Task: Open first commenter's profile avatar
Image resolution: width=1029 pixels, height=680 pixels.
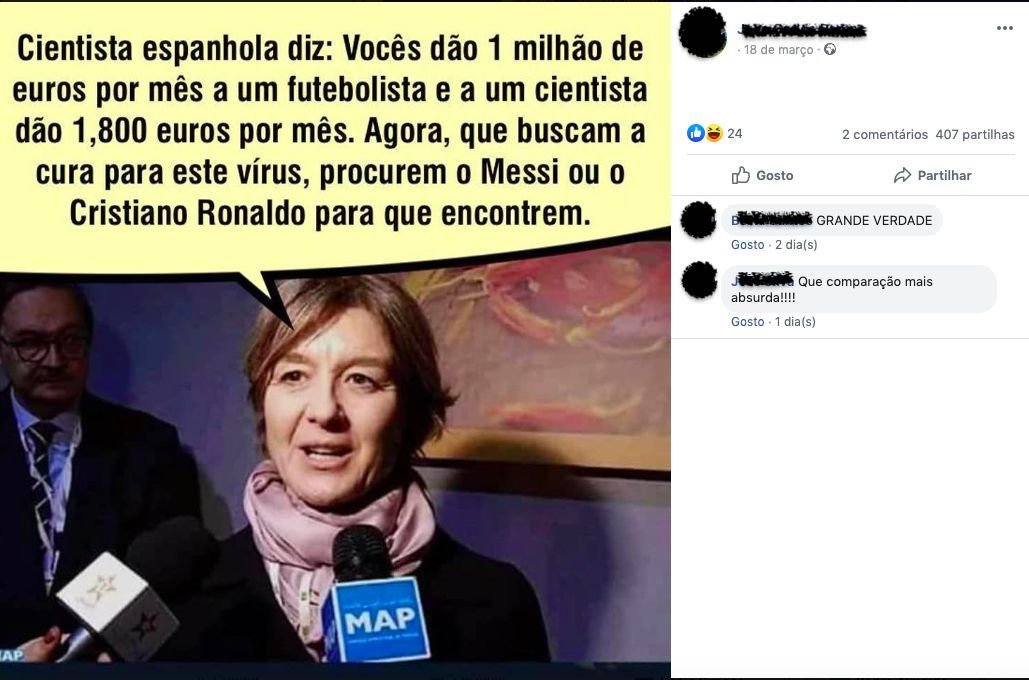Action: pyautogui.click(x=698, y=220)
